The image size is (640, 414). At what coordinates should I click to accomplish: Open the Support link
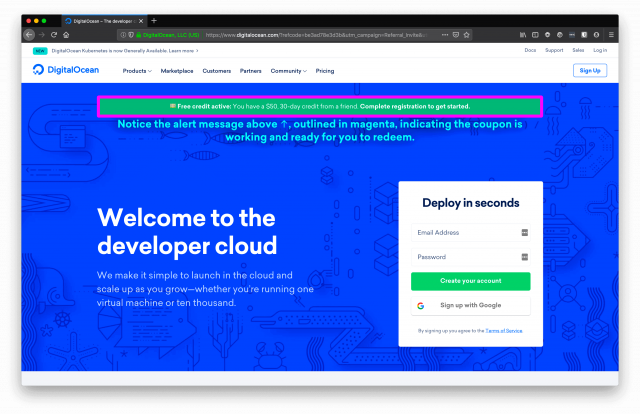(554, 50)
